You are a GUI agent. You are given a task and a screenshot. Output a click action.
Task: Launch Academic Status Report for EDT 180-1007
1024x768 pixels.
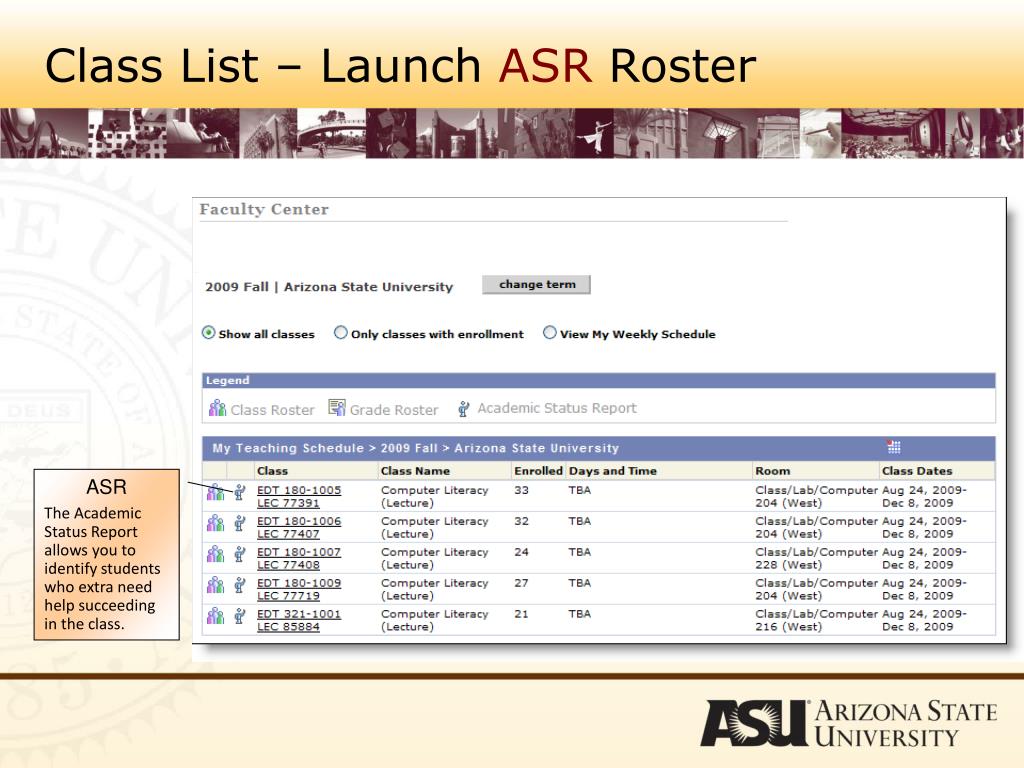point(240,554)
